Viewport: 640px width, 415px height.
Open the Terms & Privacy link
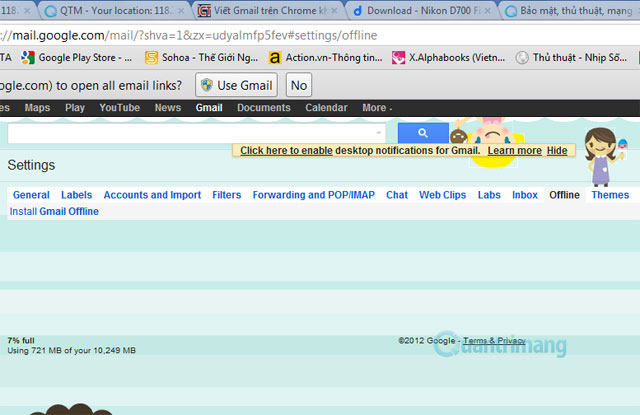[x=494, y=340]
